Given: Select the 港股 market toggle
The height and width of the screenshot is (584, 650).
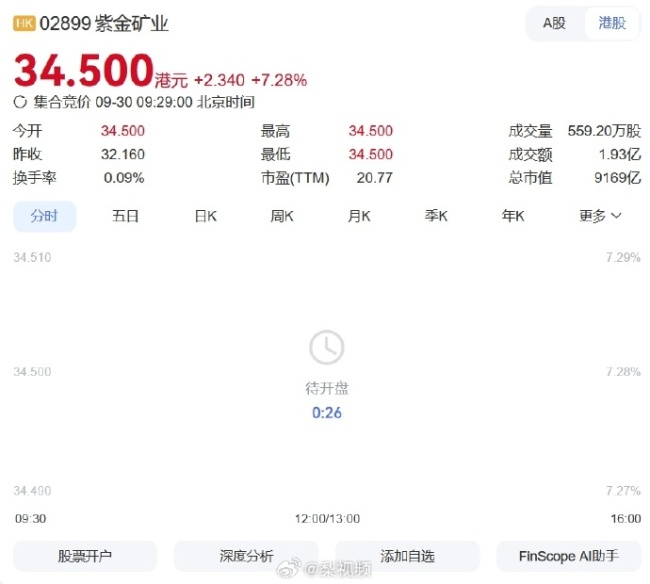Looking at the screenshot, I should [612, 23].
